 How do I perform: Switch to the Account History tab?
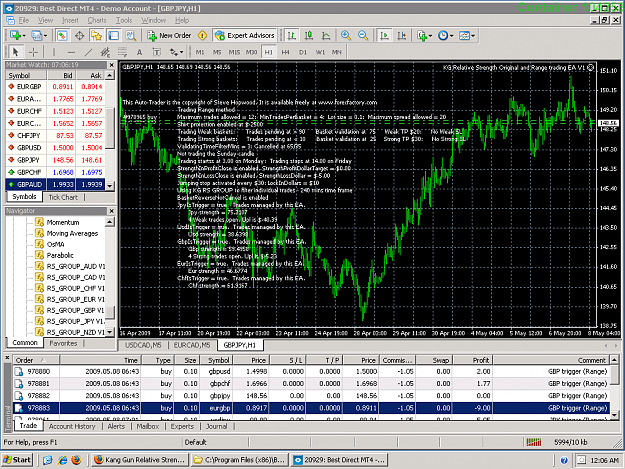(72, 426)
